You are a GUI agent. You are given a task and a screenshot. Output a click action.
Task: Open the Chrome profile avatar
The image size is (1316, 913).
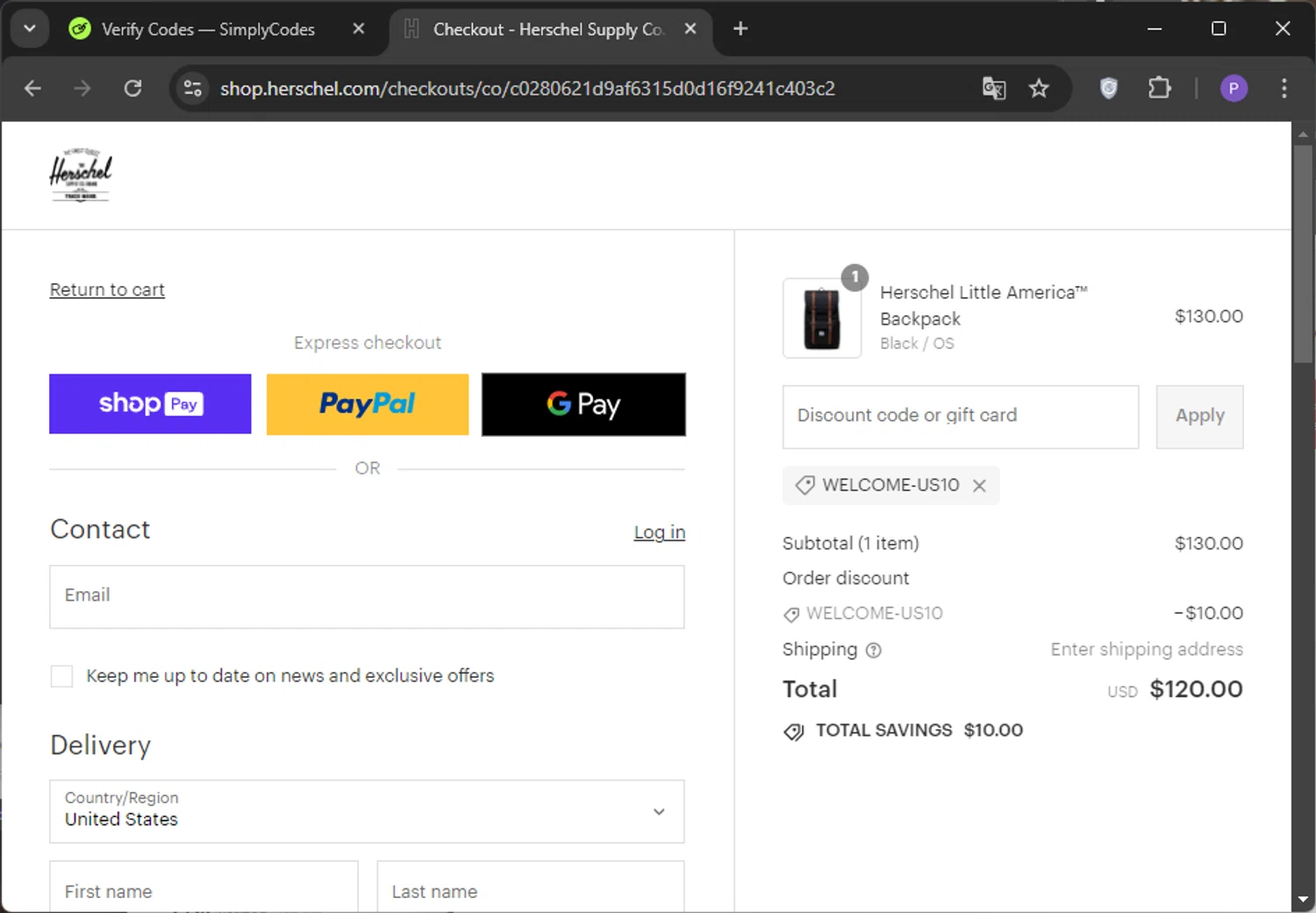coord(1234,89)
